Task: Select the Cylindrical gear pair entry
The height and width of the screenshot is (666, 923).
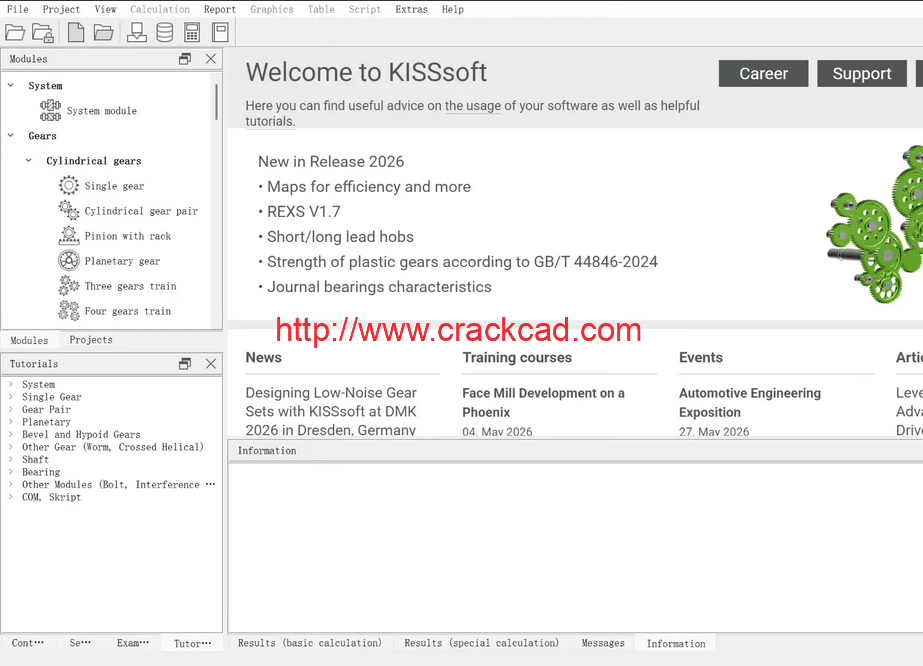Action: point(141,211)
